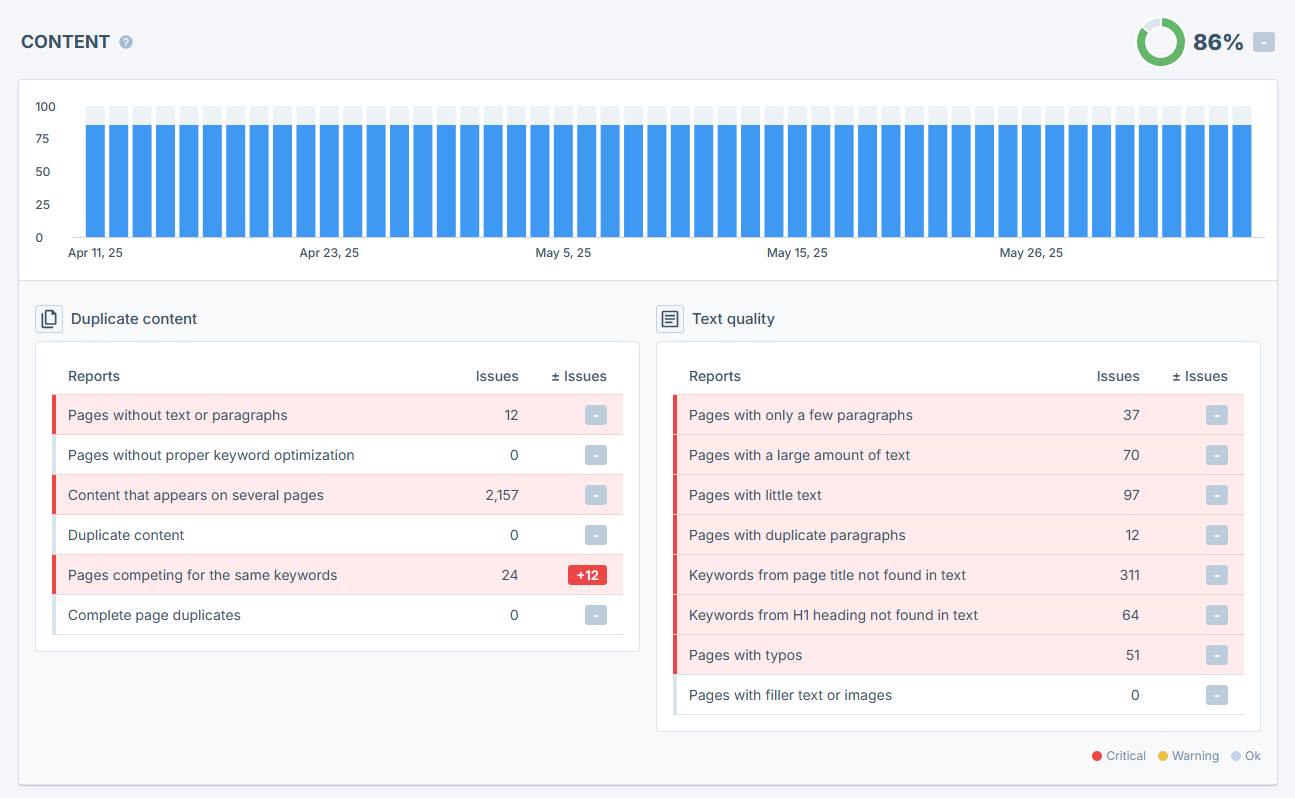Viewport: 1295px width, 798px height.
Task: Click the red +12 issues badge
Action: tap(587, 575)
